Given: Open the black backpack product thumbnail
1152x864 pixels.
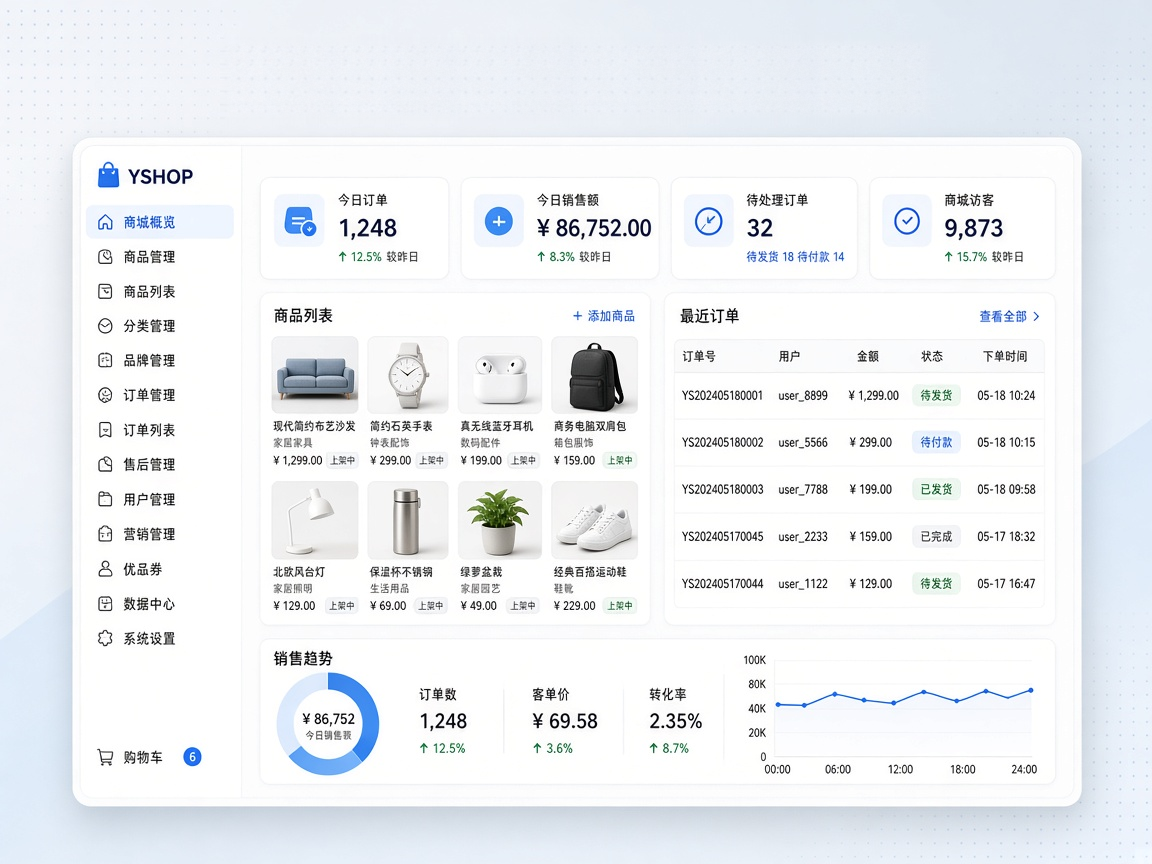Looking at the screenshot, I should click(594, 375).
